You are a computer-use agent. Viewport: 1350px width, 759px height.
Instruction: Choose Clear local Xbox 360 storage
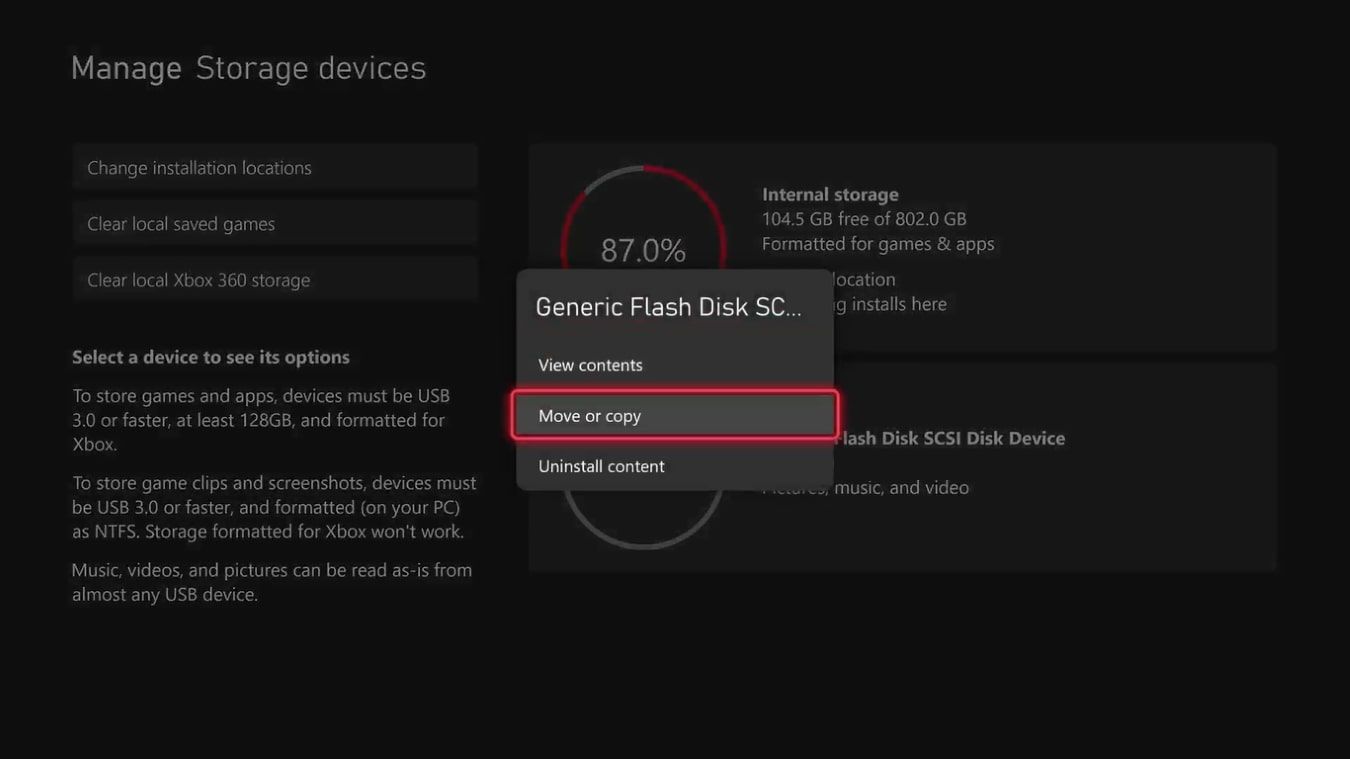point(275,280)
